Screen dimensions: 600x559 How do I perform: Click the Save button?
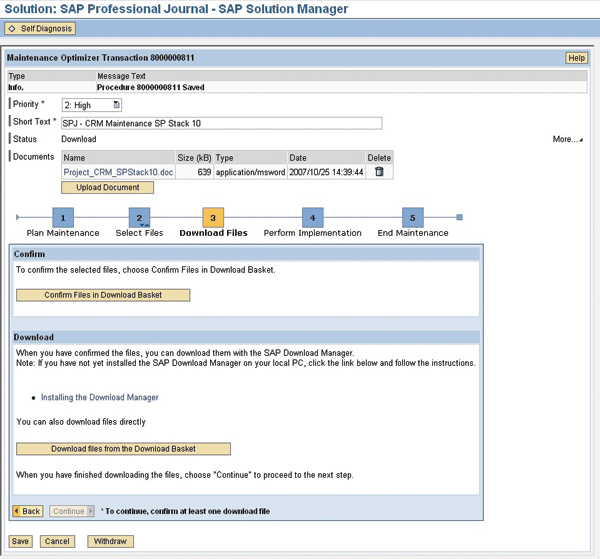point(20,541)
